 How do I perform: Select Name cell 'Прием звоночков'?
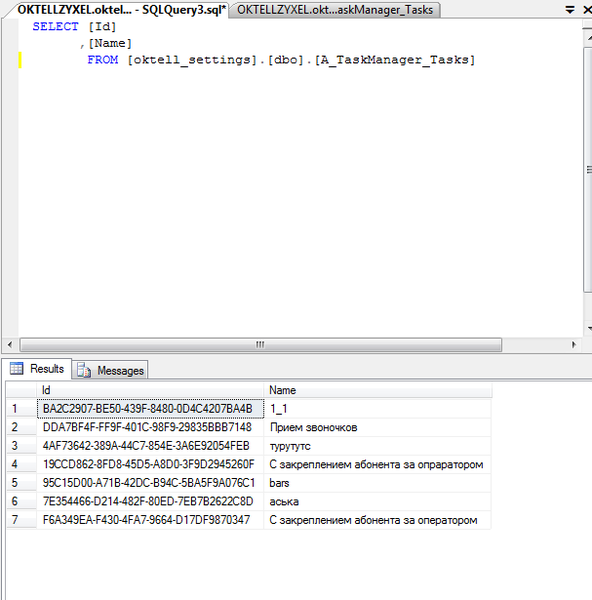pos(377,427)
